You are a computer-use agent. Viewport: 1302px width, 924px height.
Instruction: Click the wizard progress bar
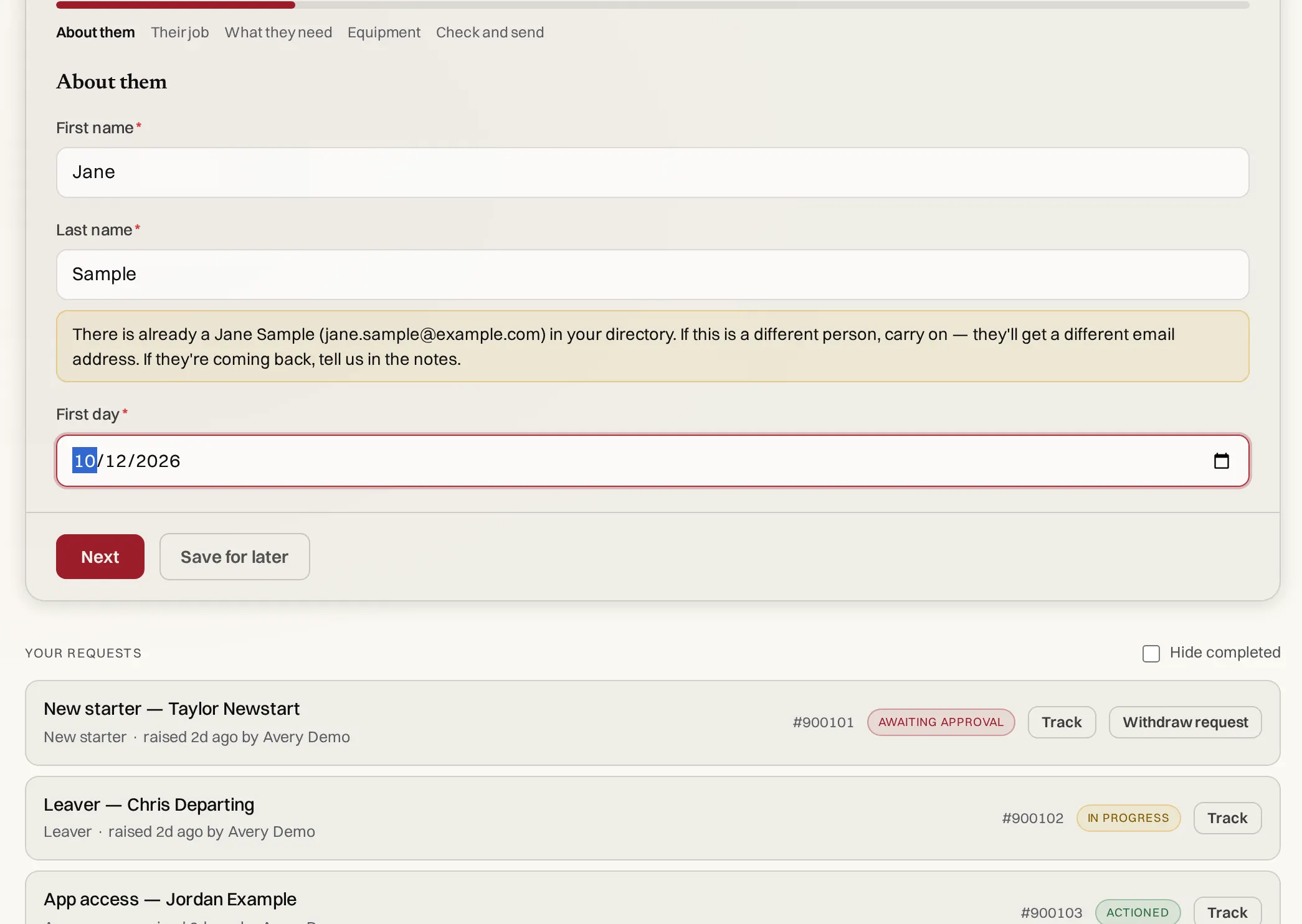[x=652, y=5]
